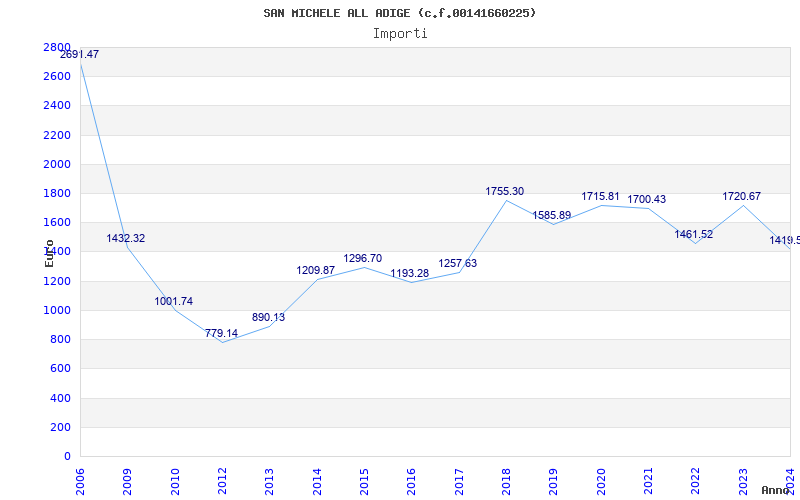
Task: Select the 1585.89 data label
Action: (x=552, y=215)
